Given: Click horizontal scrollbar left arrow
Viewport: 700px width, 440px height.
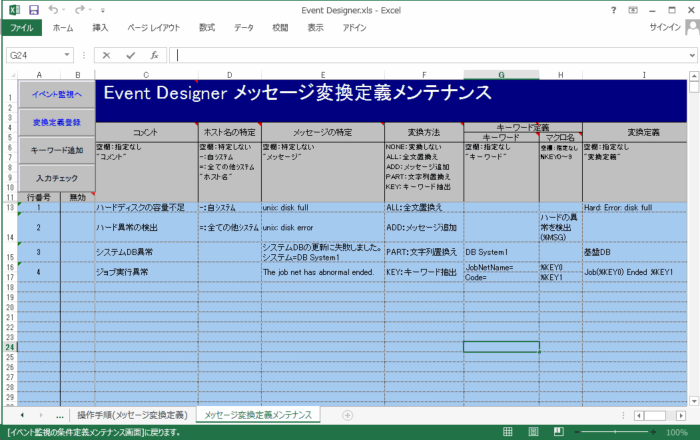Looking at the screenshot, I should pyautogui.click(x=639, y=416).
